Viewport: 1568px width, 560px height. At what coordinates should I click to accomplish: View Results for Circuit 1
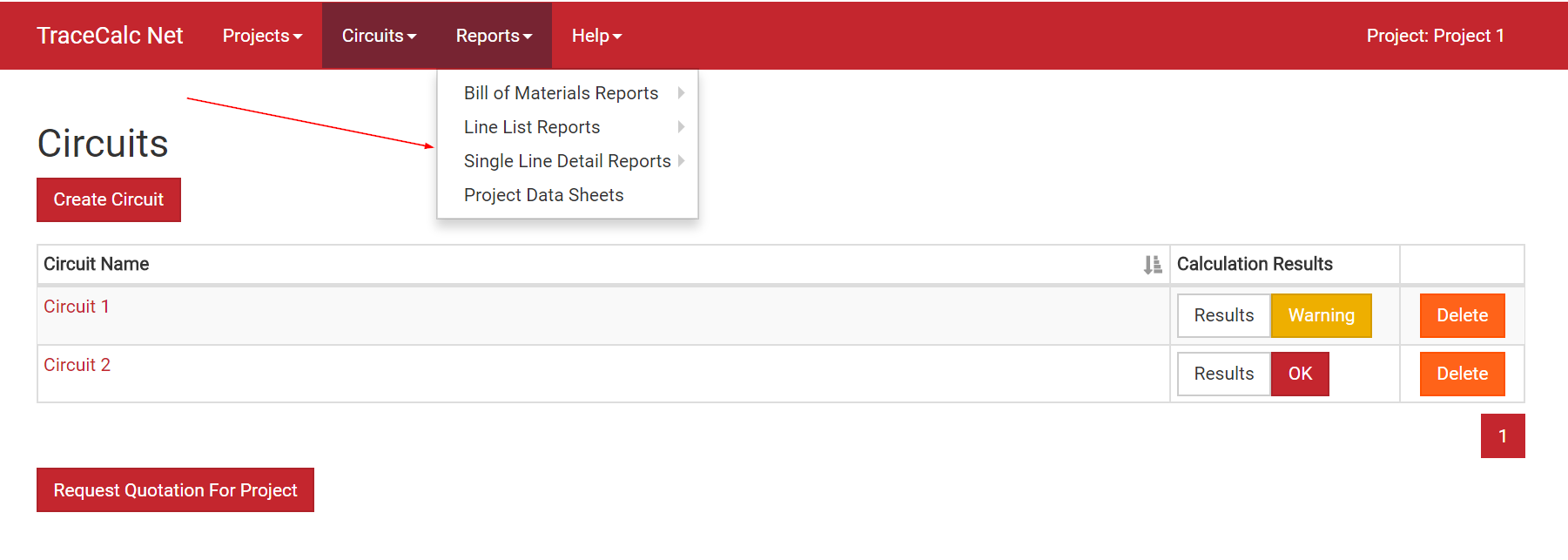pyautogui.click(x=1223, y=315)
